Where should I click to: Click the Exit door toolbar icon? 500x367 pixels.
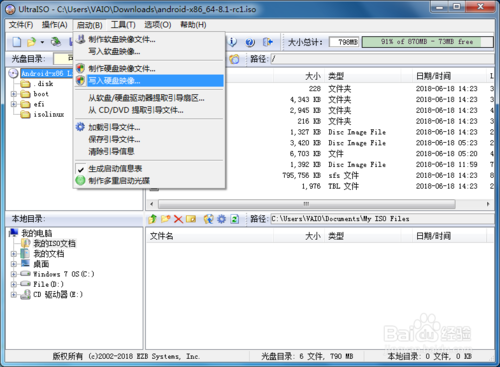coord(268,42)
